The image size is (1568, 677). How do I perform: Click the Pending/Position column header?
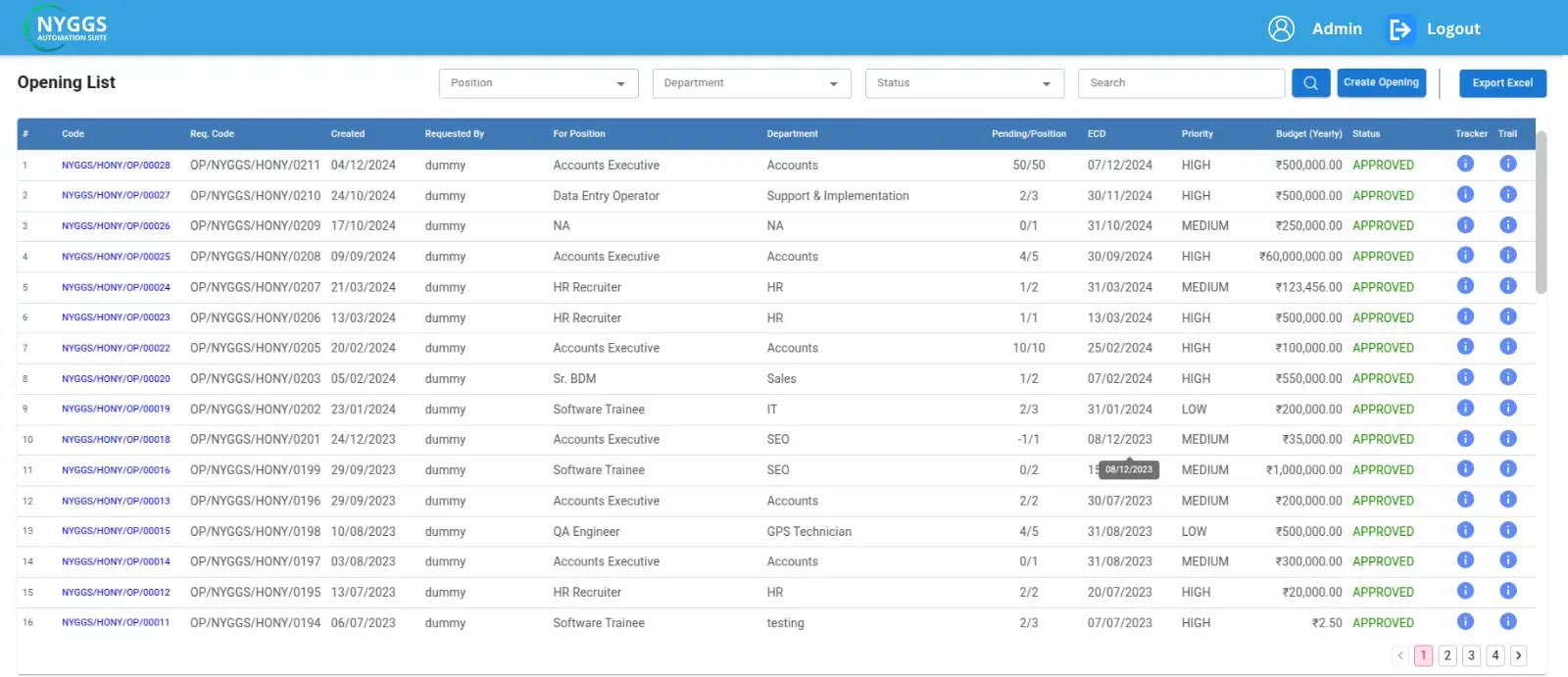(x=1029, y=134)
